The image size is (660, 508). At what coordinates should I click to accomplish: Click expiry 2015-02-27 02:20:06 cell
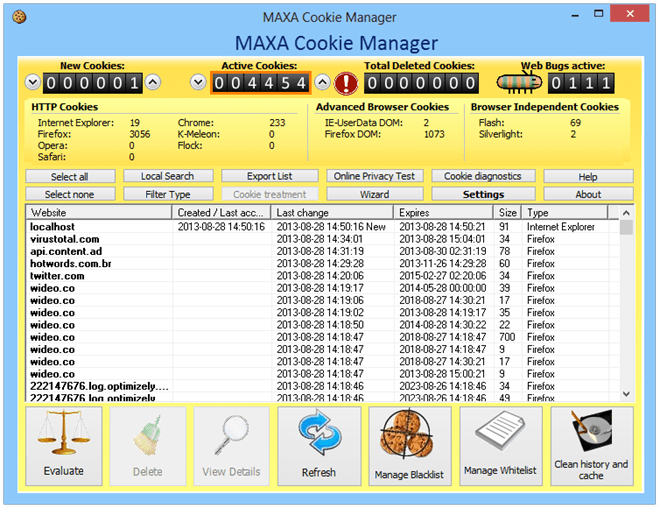(x=443, y=276)
